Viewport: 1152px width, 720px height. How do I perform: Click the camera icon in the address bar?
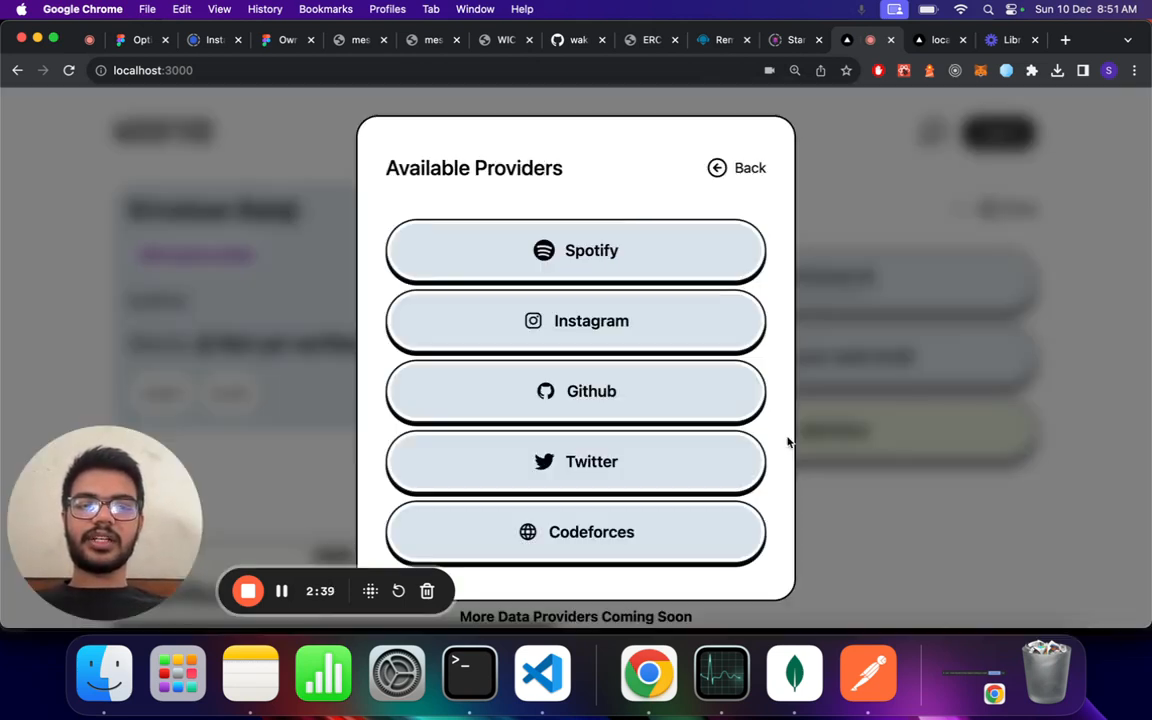point(769,71)
